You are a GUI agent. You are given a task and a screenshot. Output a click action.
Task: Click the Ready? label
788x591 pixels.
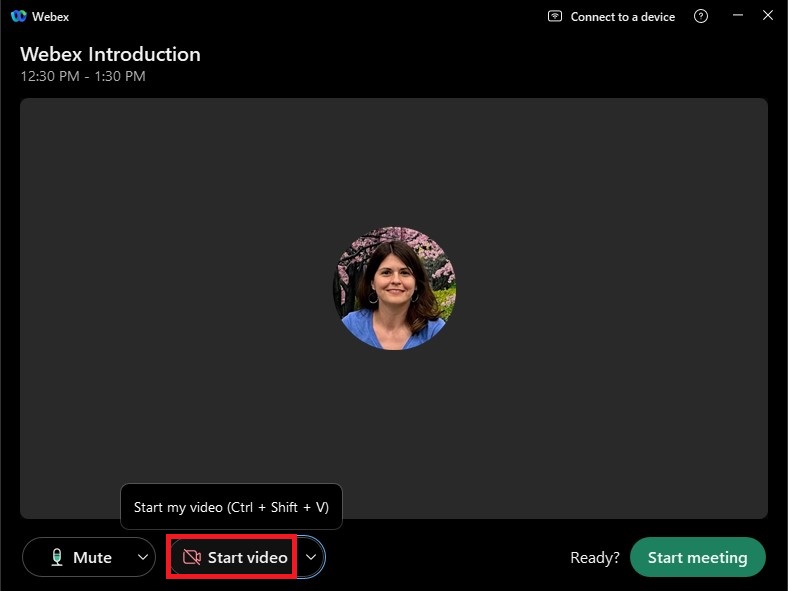tap(595, 558)
